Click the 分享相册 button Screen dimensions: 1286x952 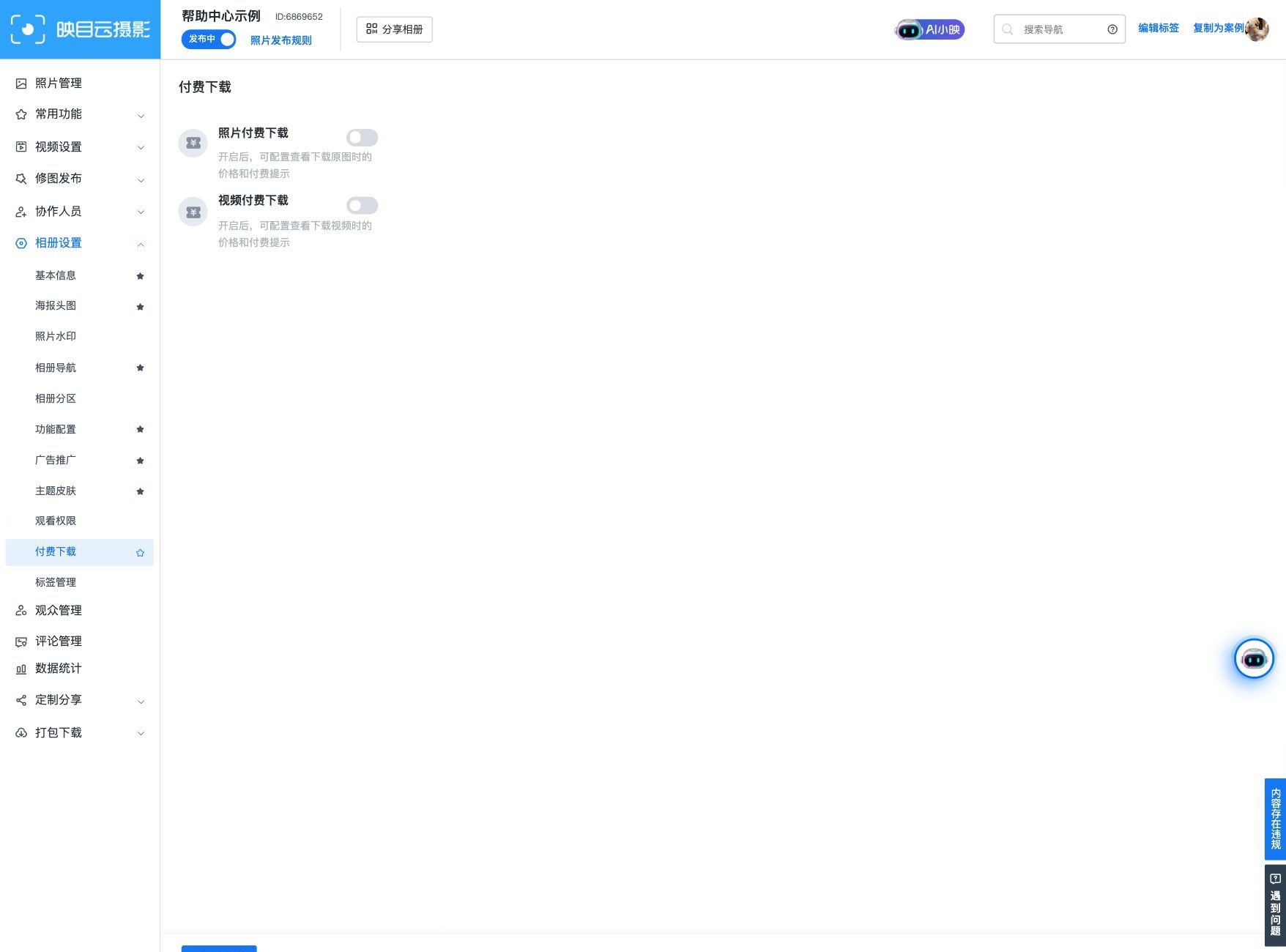[x=394, y=29]
